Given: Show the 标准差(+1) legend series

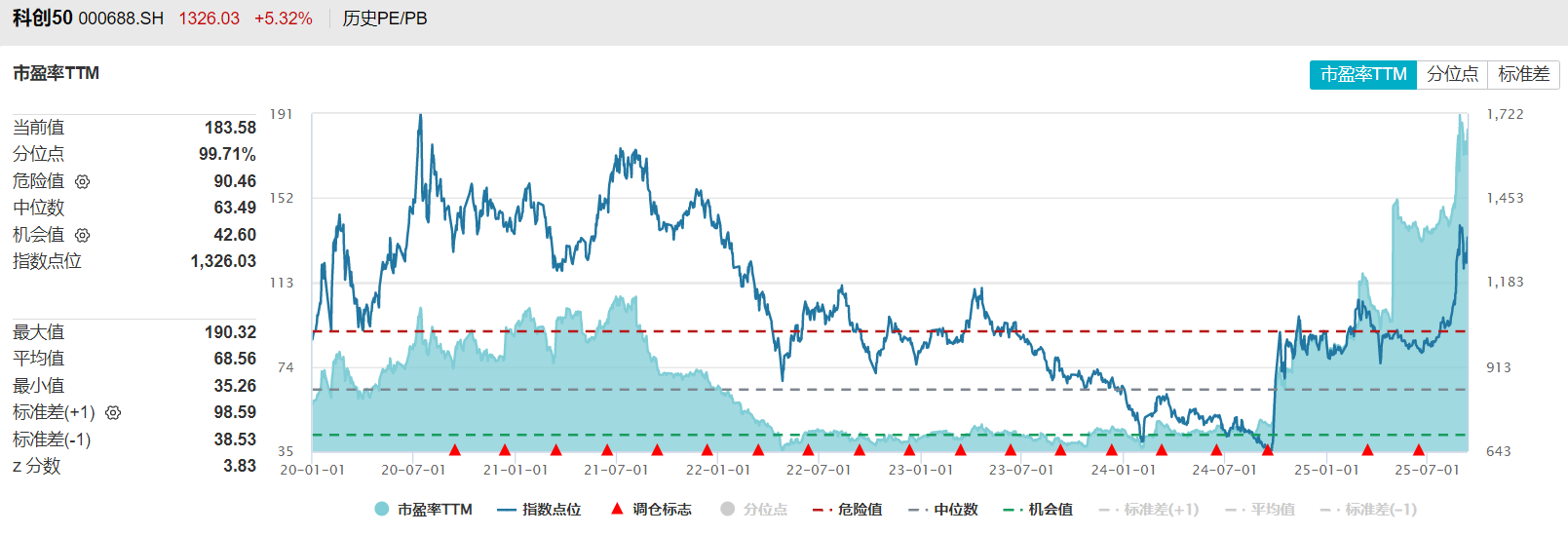Looking at the screenshot, I should point(1149,510).
